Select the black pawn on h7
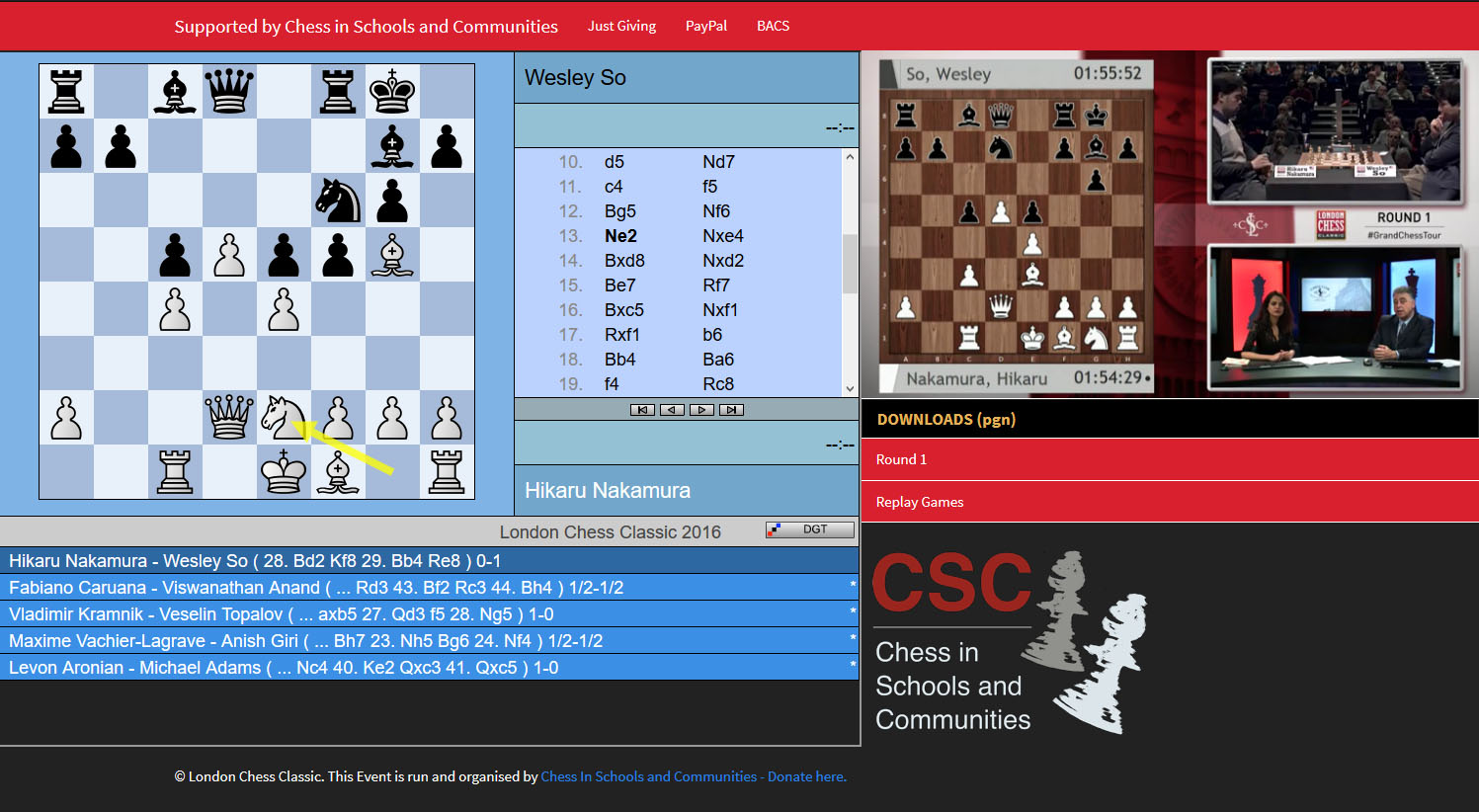This screenshot has width=1479, height=812. [x=447, y=145]
